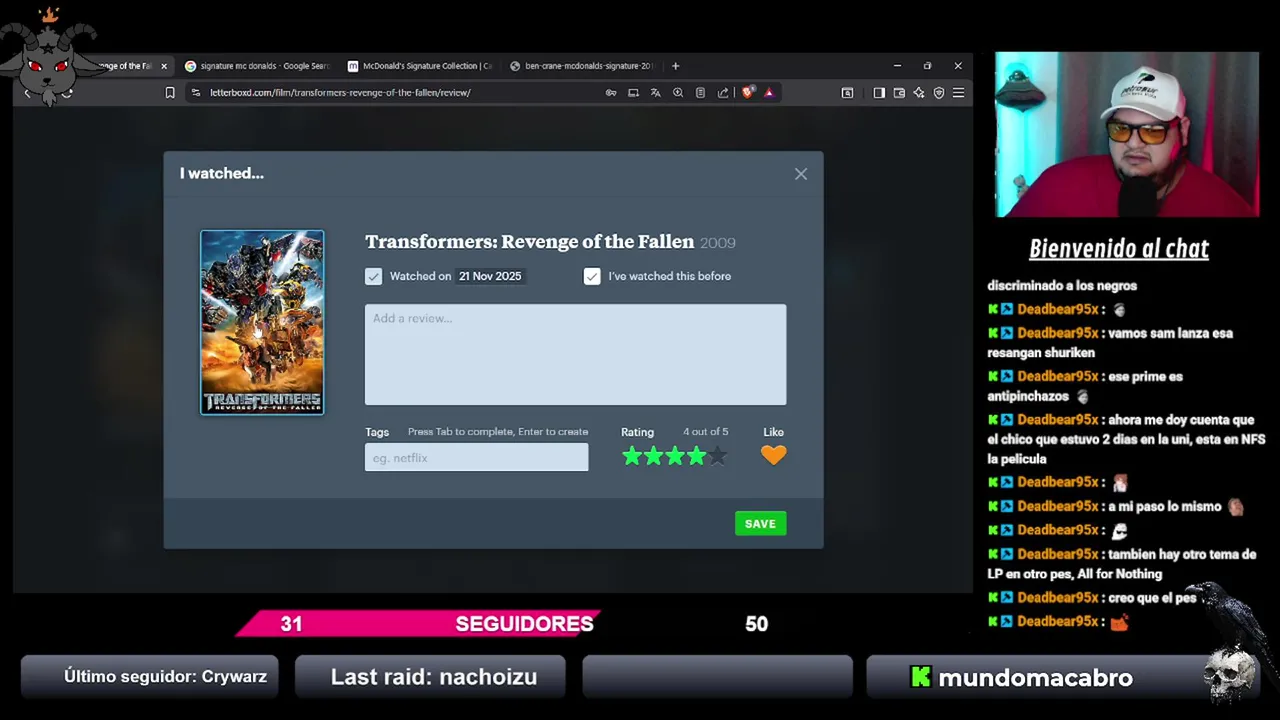Click the share page icon
The image size is (1280, 720).
click(723, 93)
